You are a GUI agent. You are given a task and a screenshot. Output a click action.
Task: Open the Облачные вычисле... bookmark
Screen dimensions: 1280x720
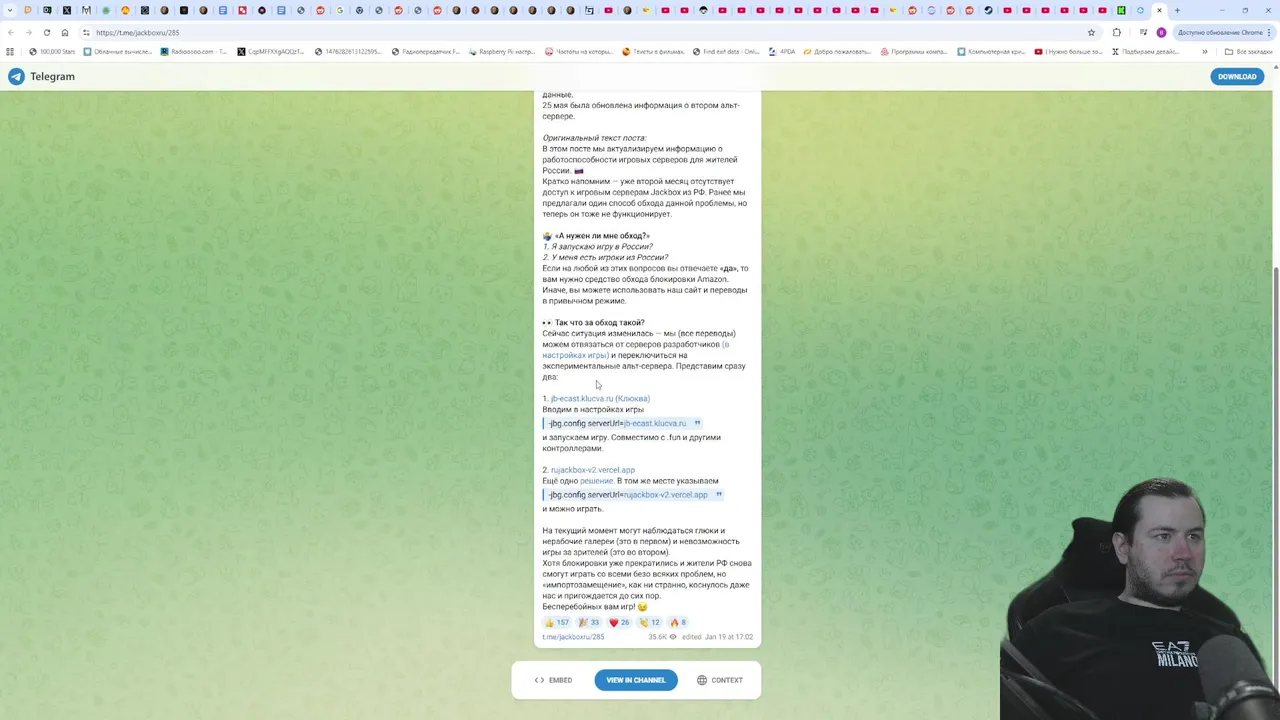(117, 51)
